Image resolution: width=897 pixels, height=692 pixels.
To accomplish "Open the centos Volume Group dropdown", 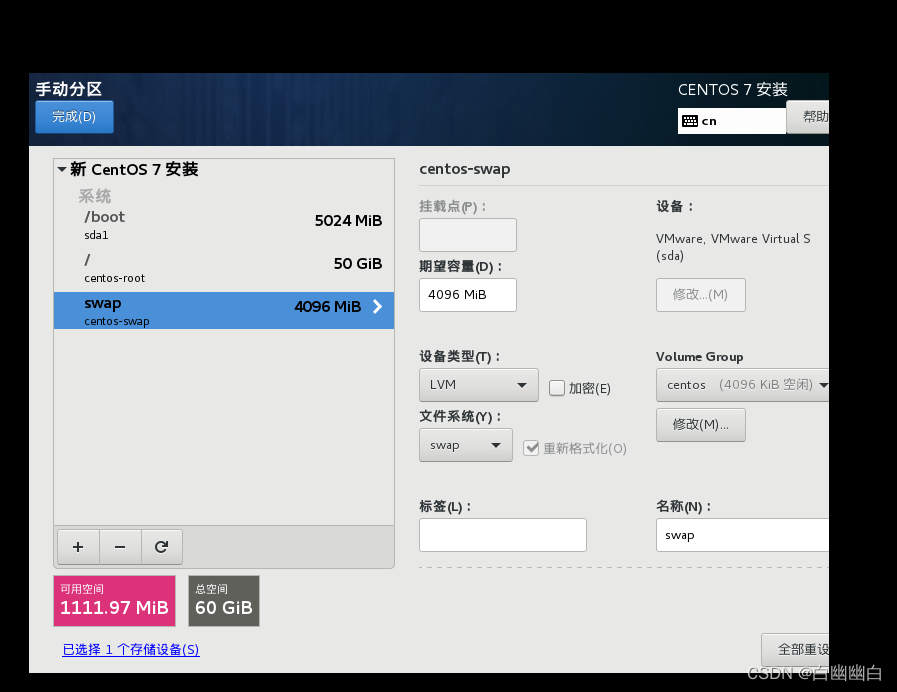I will (x=743, y=385).
